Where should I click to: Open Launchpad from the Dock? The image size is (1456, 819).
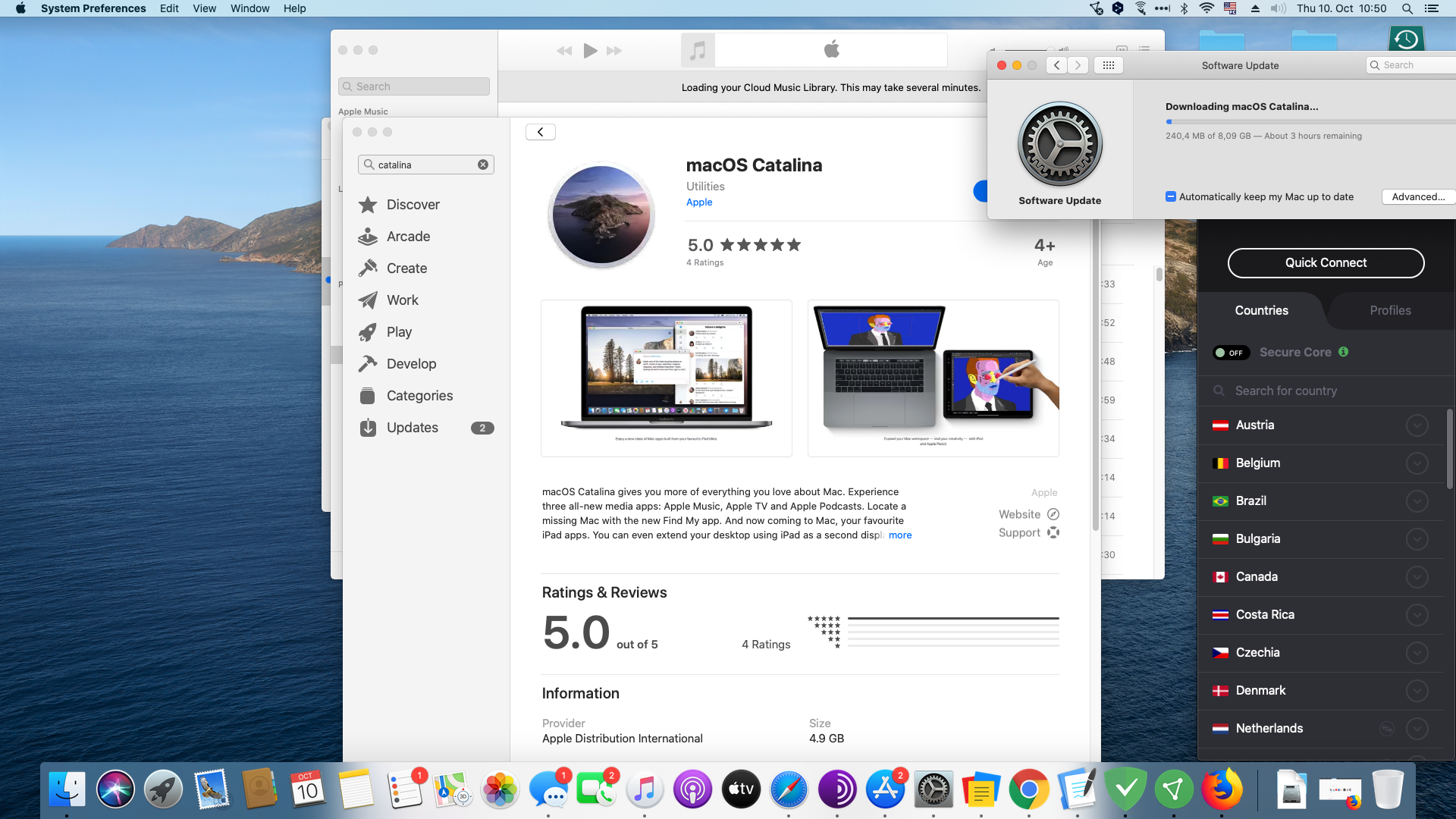(x=163, y=789)
